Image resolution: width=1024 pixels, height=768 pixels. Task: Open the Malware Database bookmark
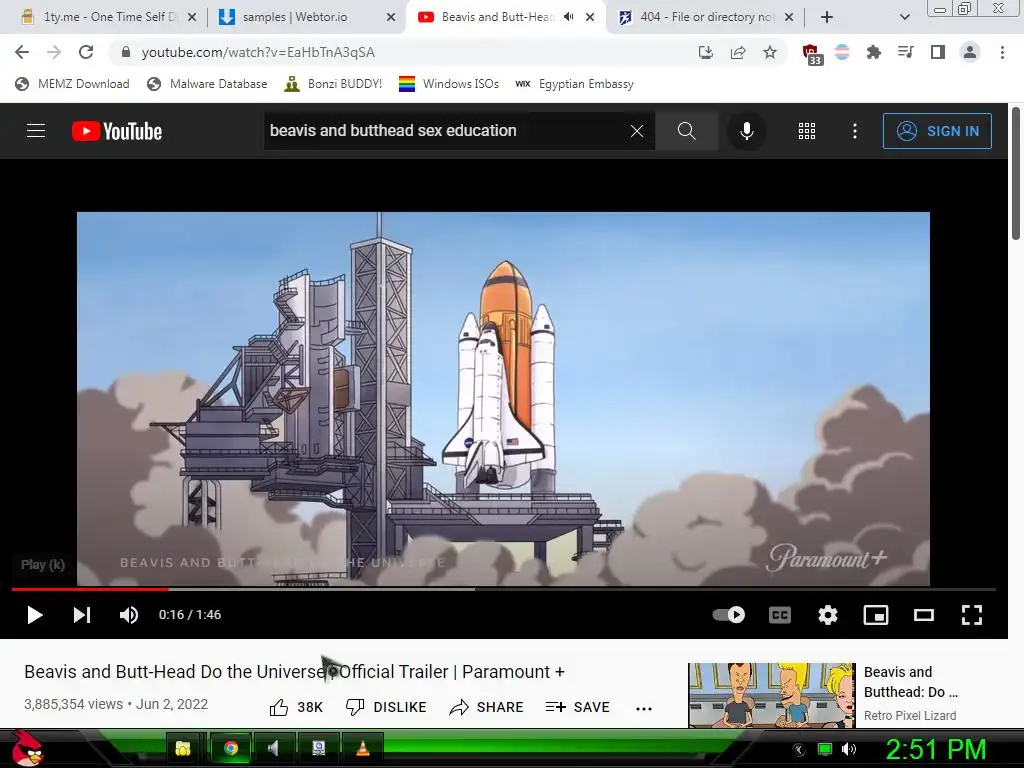pyautogui.click(x=207, y=84)
